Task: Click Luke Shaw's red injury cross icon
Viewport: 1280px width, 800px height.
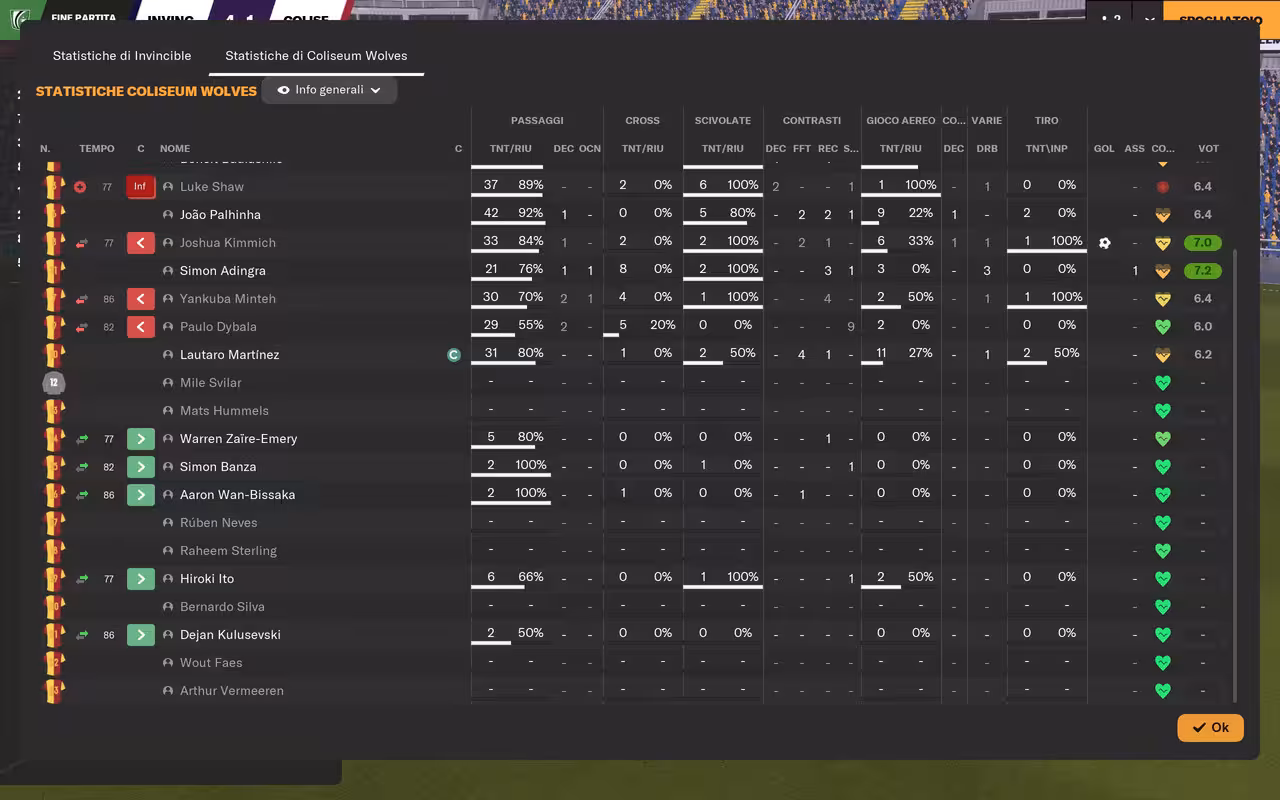Action: (80, 187)
